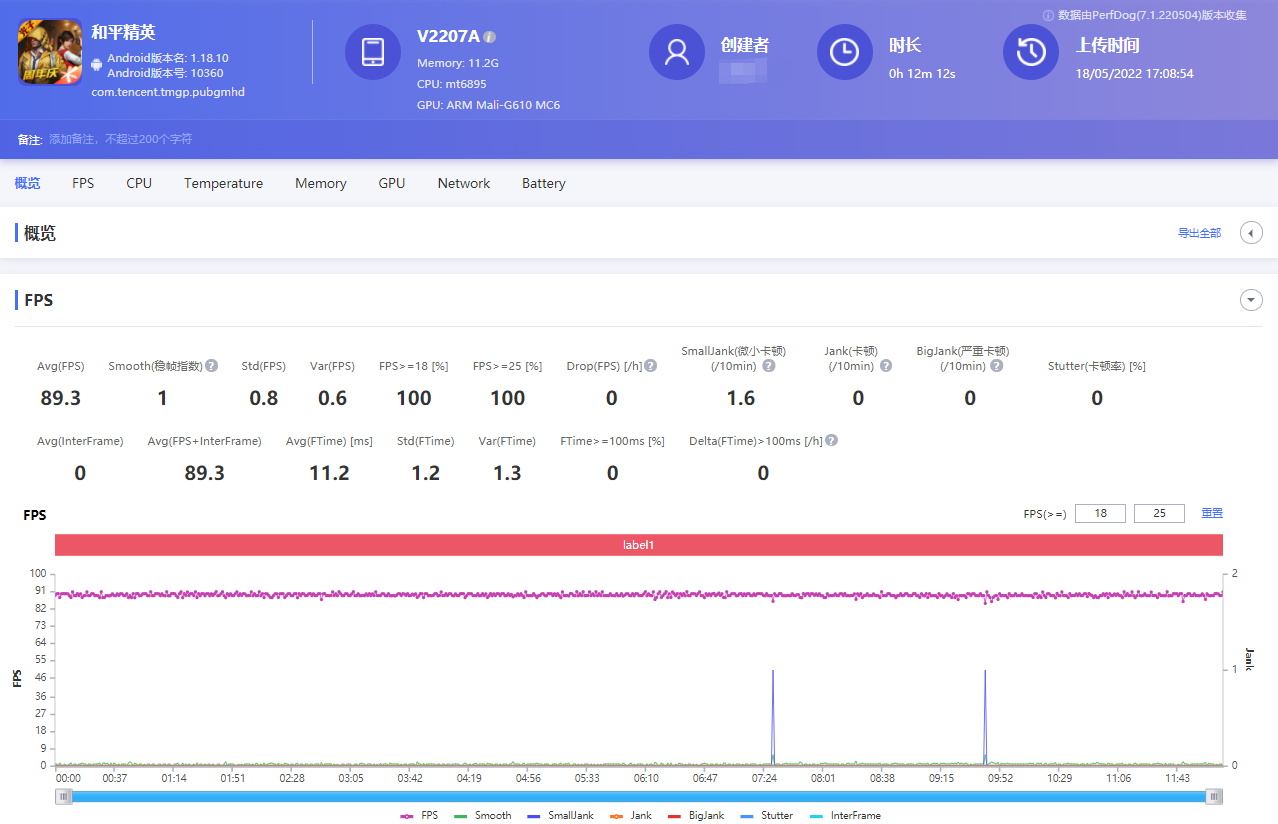Click the game app icon thumbnail
The image size is (1278, 824).
coord(50,52)
